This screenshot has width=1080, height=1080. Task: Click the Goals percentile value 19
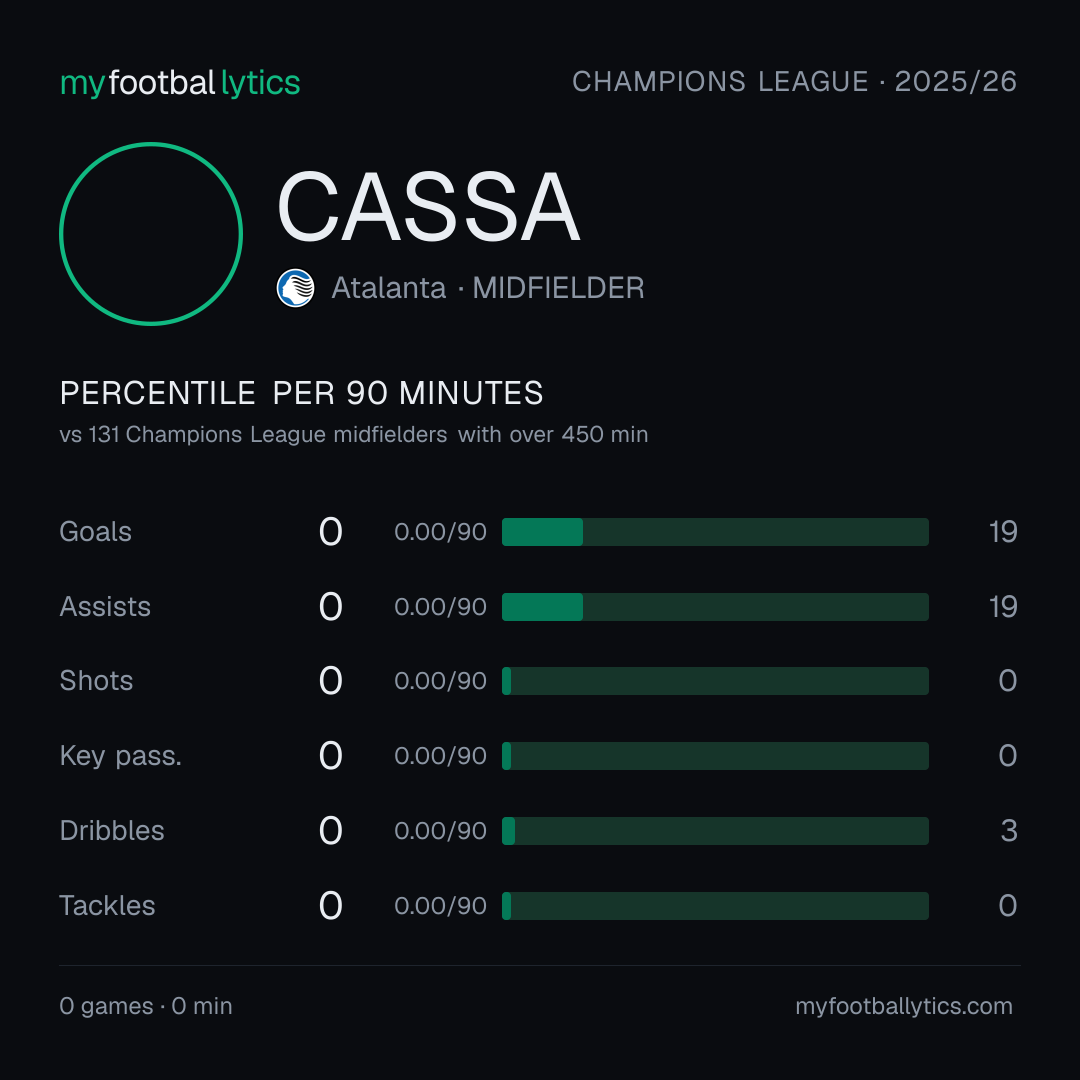[1003, 532]
